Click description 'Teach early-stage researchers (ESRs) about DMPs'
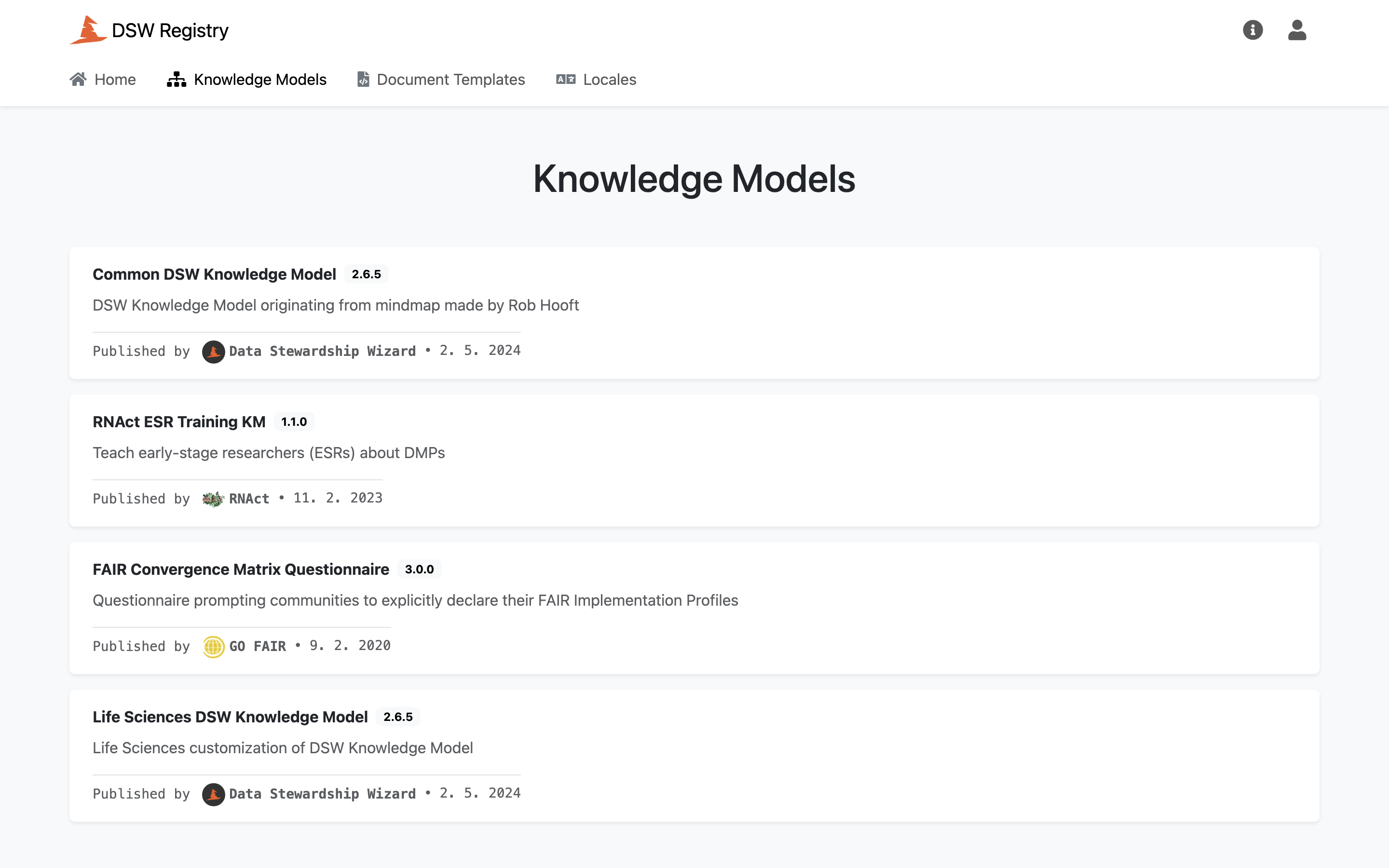The height and width of the screenshot is (868, 1389). pos(269,452)
